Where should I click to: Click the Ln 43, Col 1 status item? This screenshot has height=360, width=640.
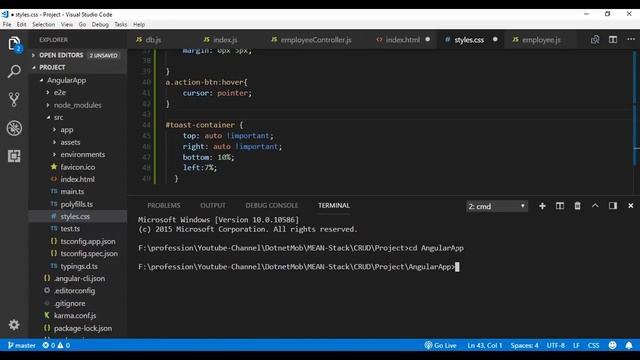click(x=484, y=345)
